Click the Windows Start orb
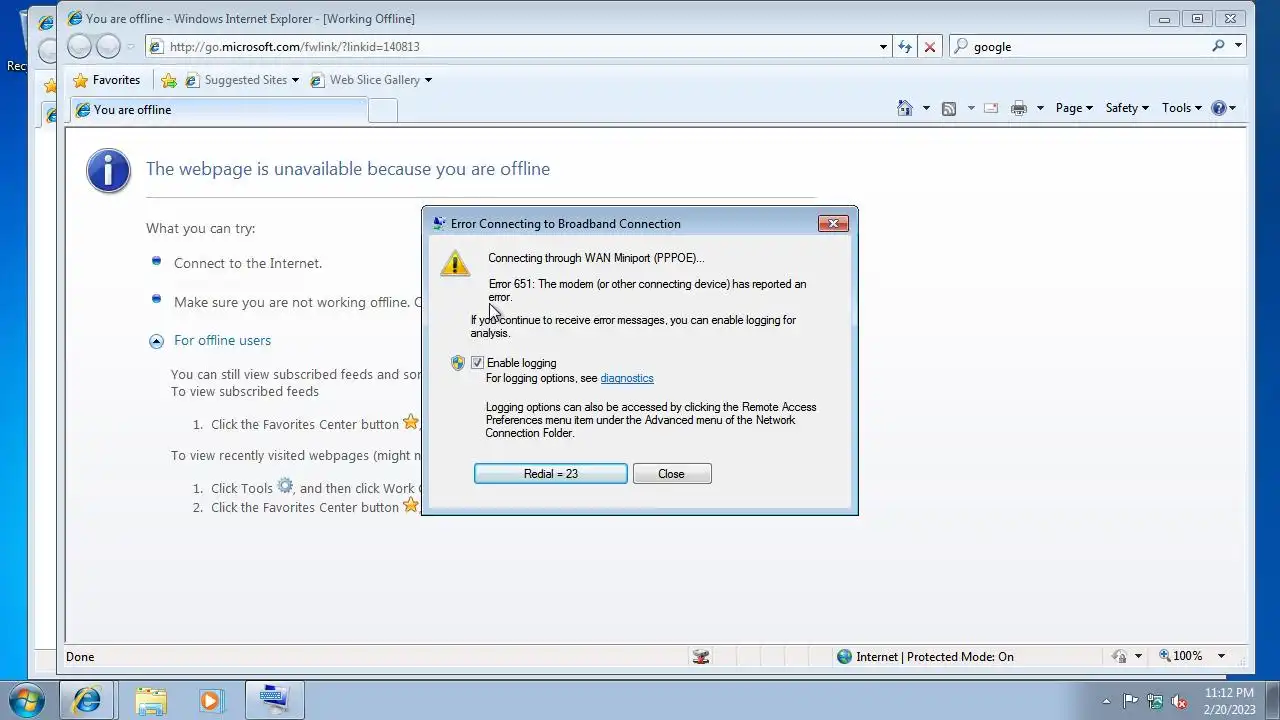Image resolution: width=1280 pixels, height=720 pixels. 26,700
